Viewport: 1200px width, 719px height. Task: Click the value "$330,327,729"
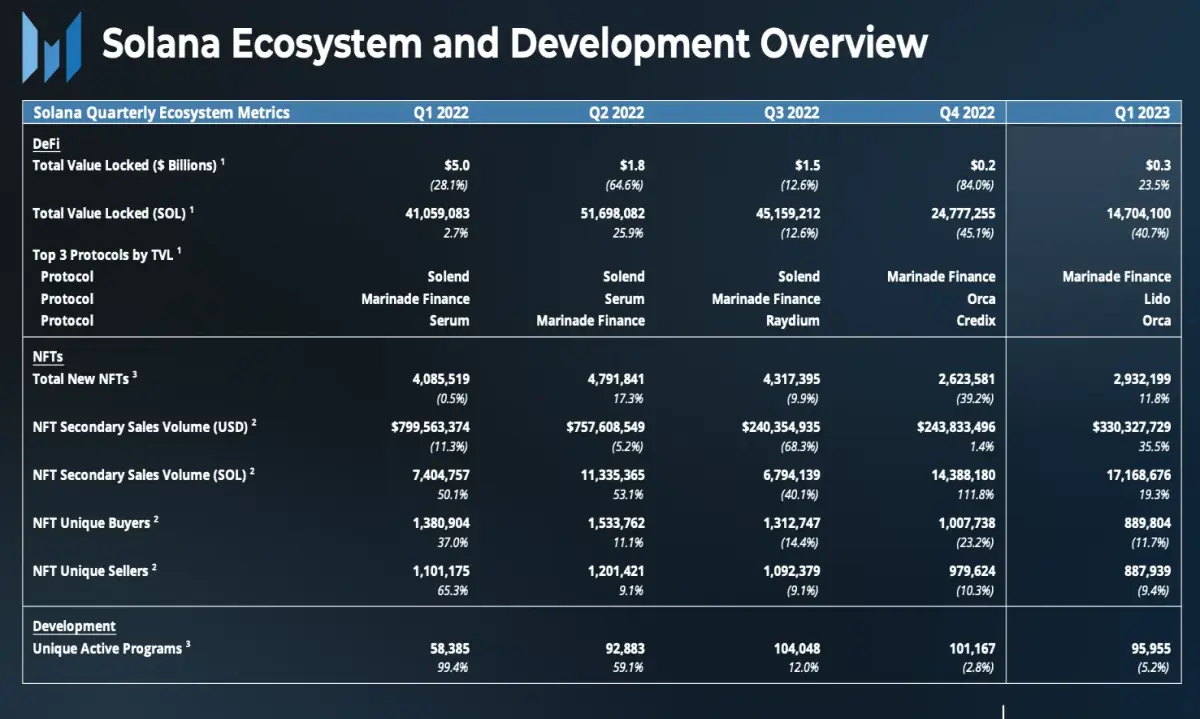(1131, 425)
